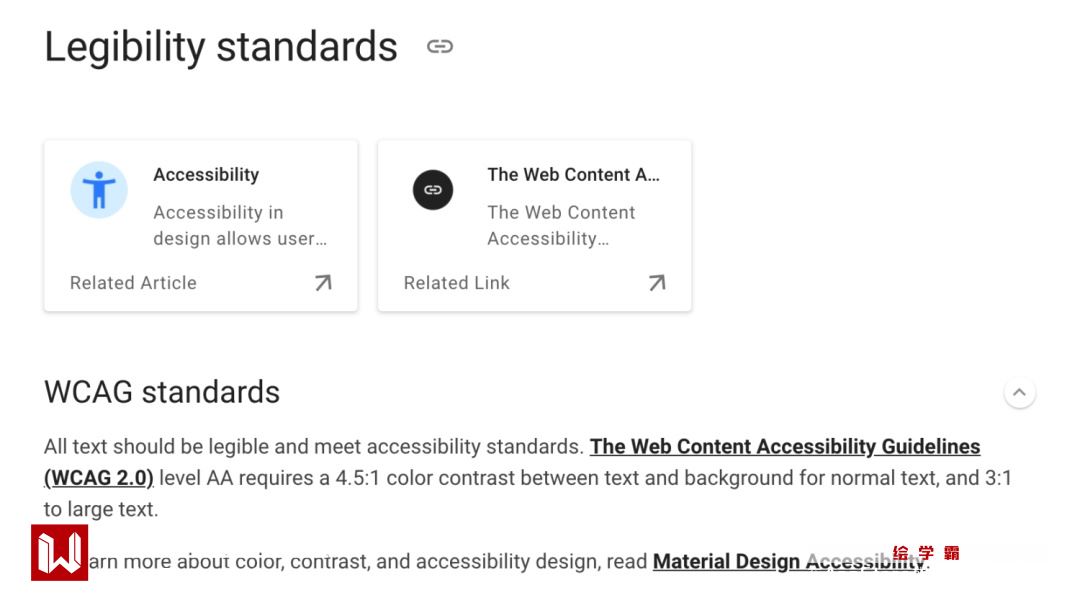1080x603 pixels.
Task: Collapse the WCAG standards section
Action: tap(1019, 392)
